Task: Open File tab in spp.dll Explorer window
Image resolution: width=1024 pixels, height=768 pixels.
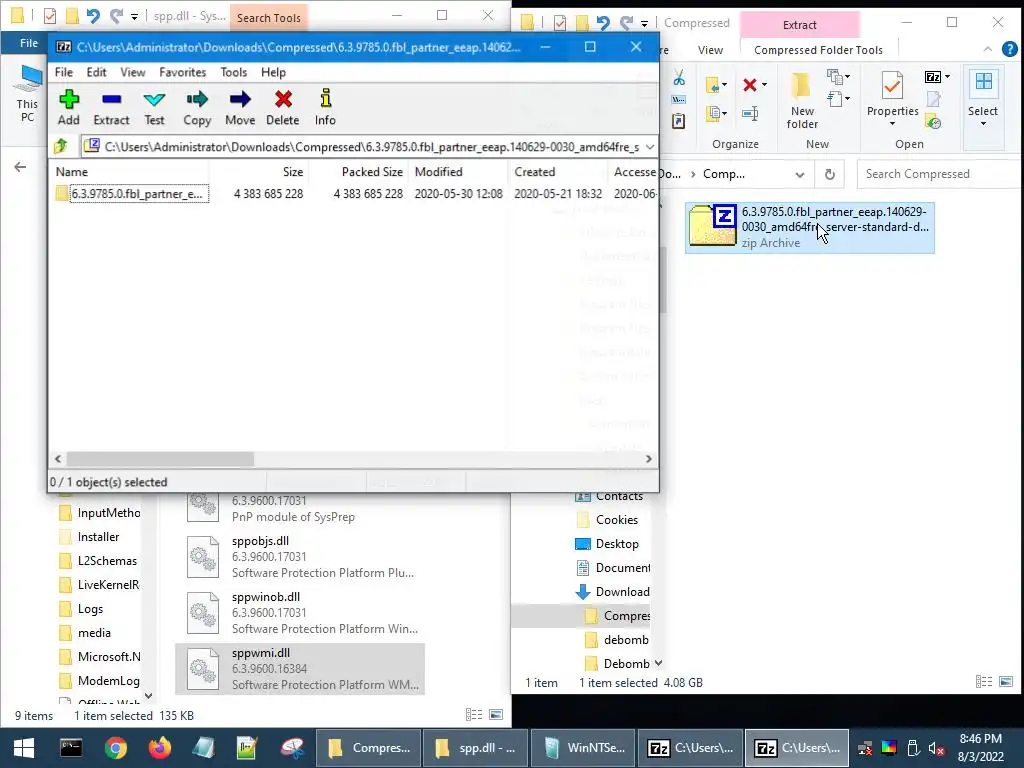Action: tap(29, 42)
